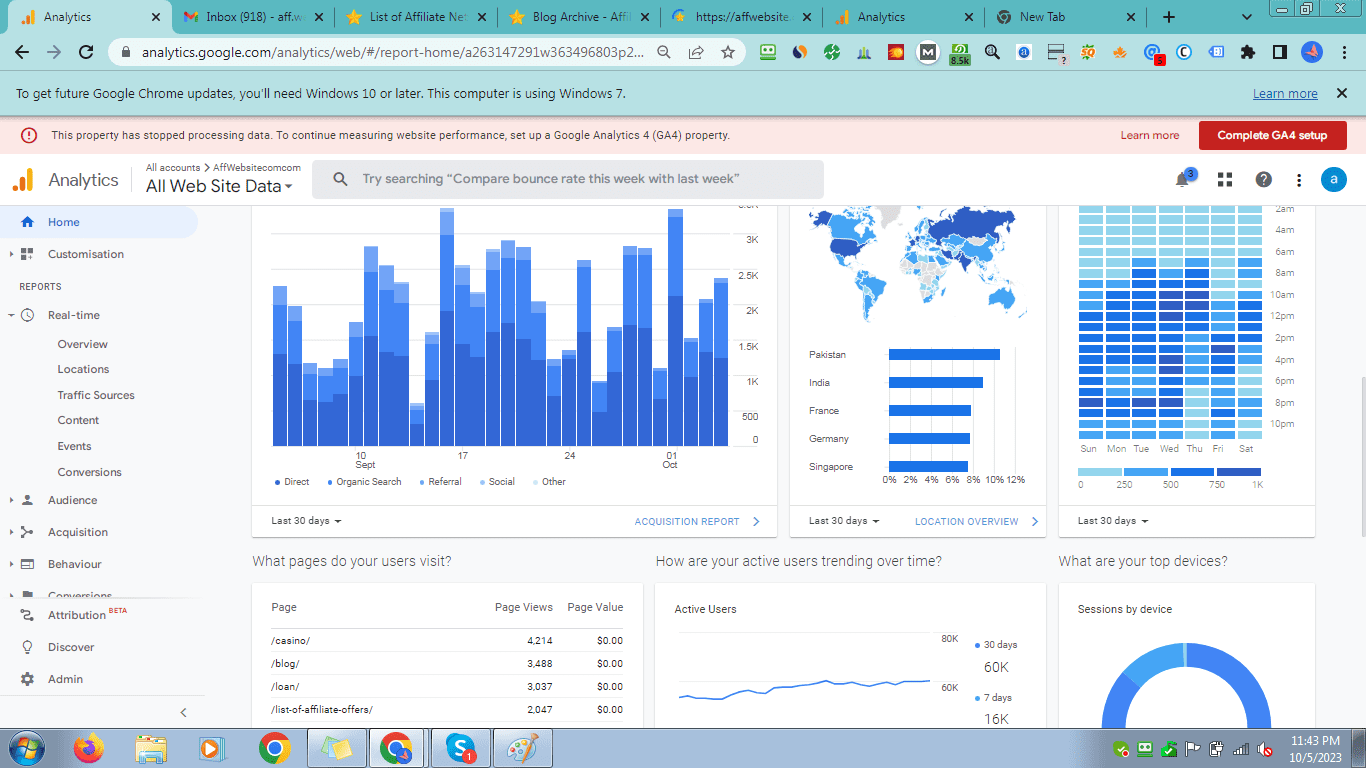1366x768 pixels.
Task: Switch to the New Tab browser tab
Action: 1065,17
